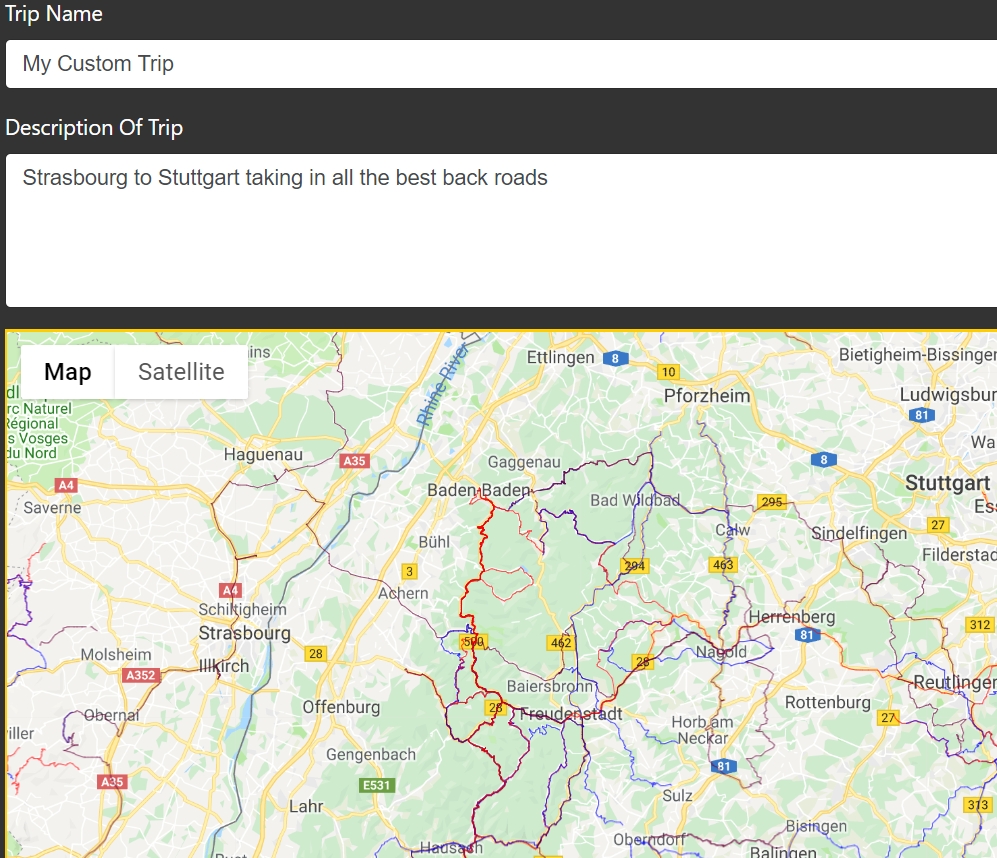Click the green E531 road shield
The width and height of the screenshot is (997, 858).
[x=377, y=785]
